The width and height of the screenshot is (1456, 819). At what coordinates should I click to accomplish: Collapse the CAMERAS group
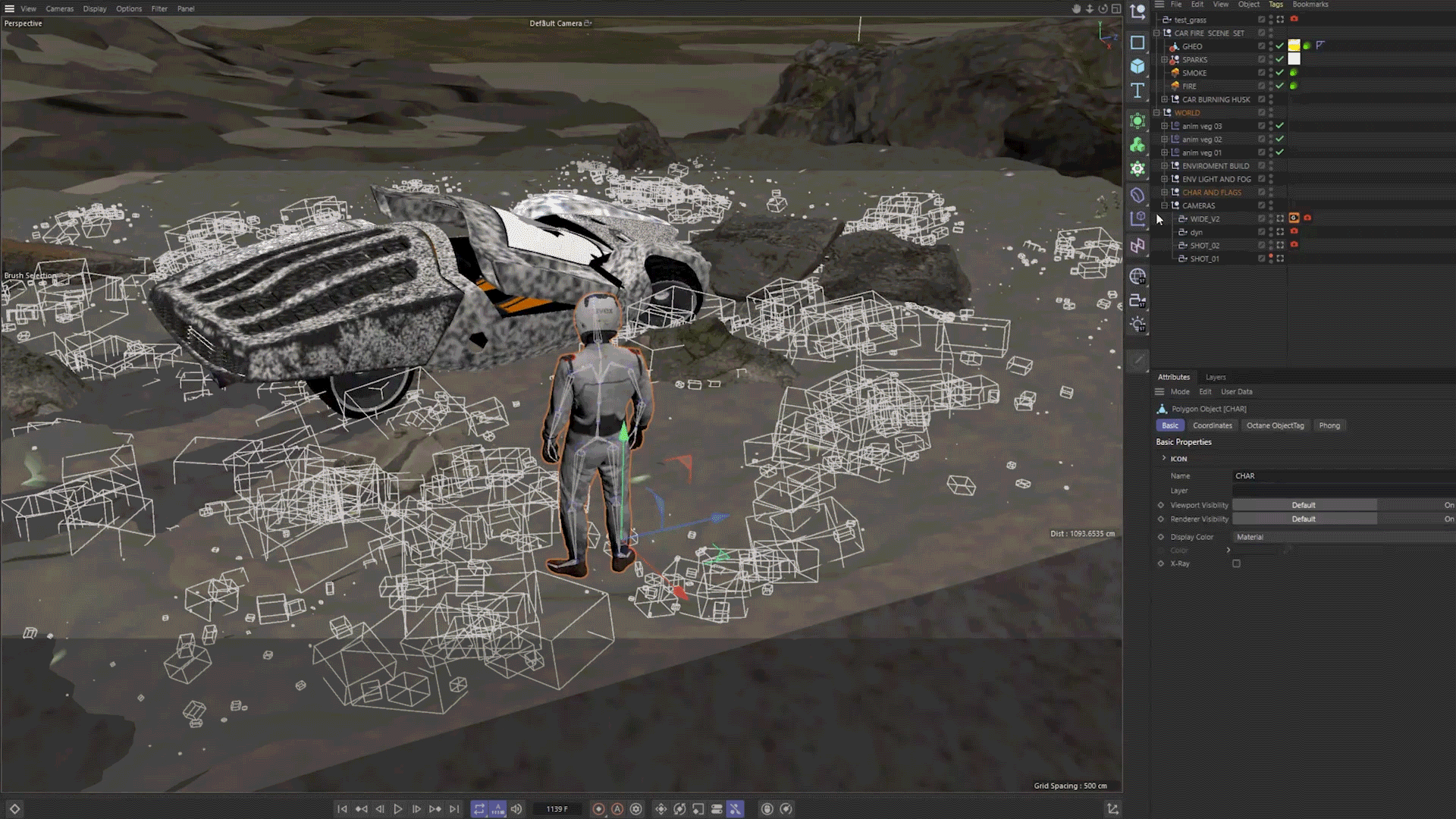[1165, 206]
